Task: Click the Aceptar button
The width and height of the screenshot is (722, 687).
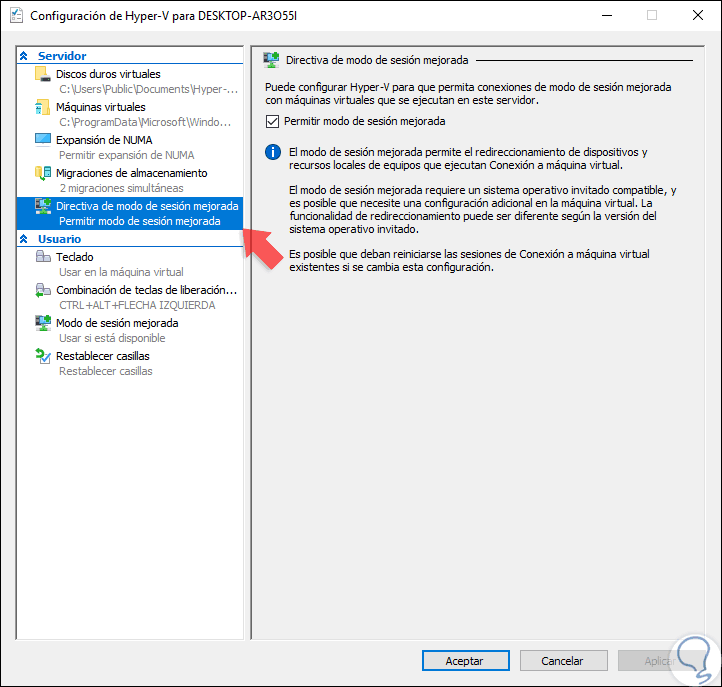Action: (466, 661)
